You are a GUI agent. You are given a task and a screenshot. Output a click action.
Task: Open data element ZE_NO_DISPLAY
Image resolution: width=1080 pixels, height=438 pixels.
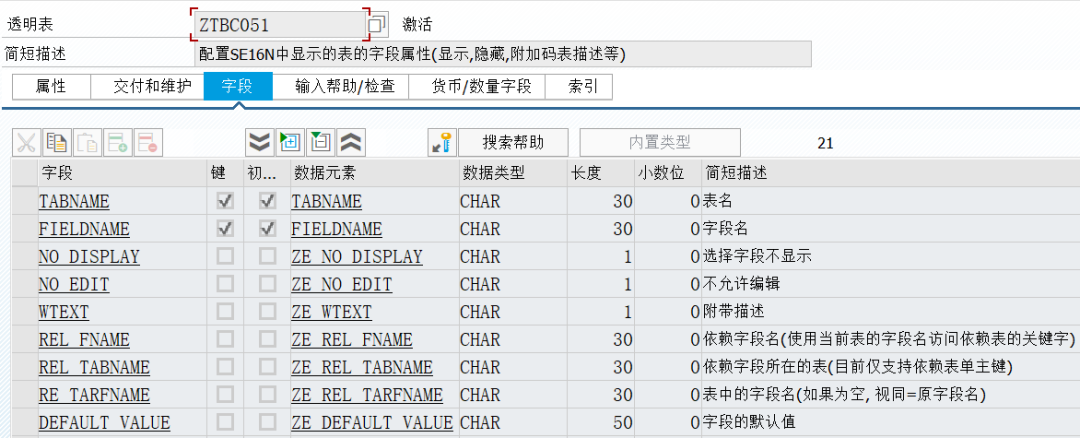point(357,257)
